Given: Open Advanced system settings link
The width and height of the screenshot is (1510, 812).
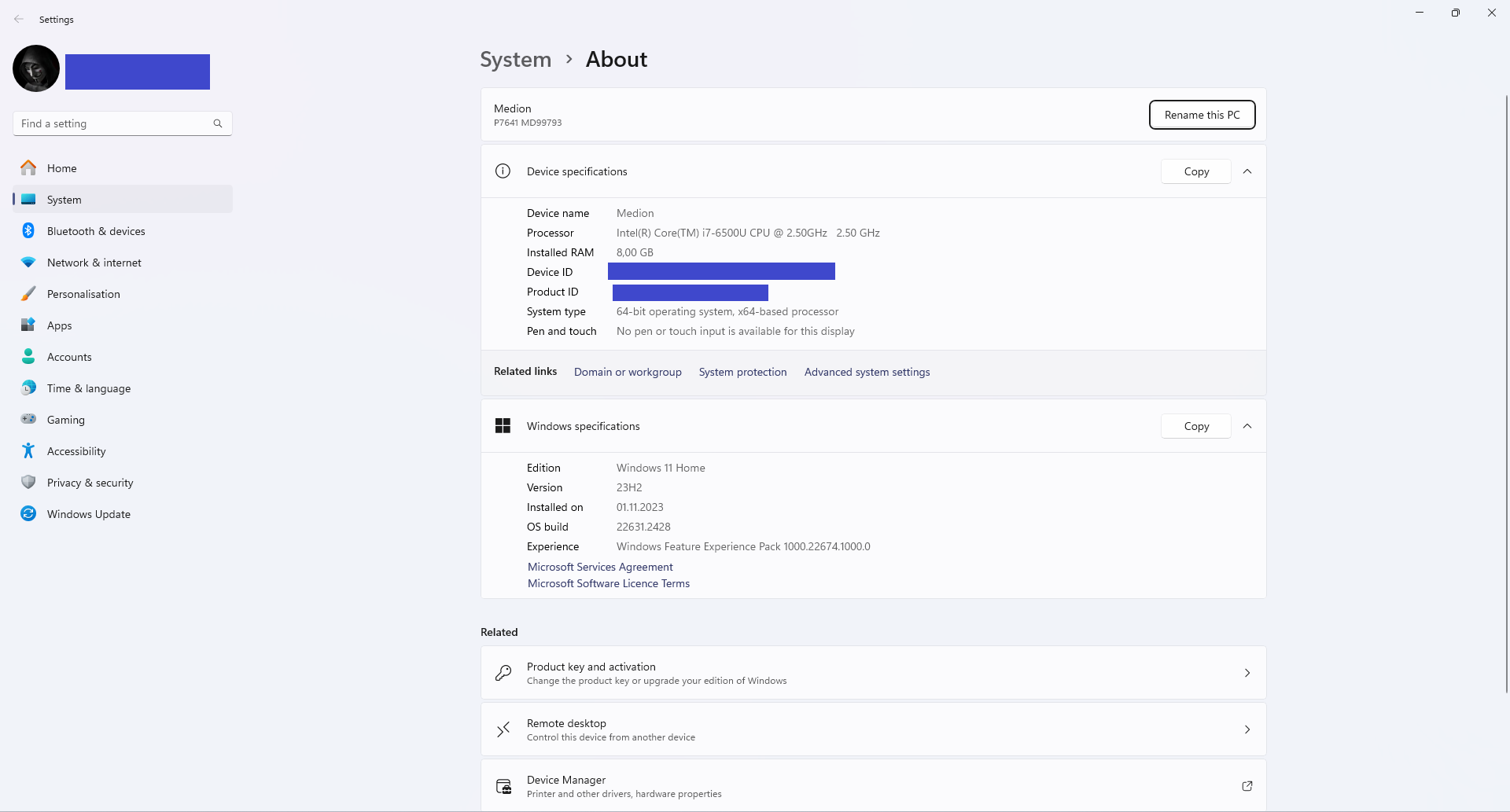Looking at the screenshot, I should tap(867, 372).
